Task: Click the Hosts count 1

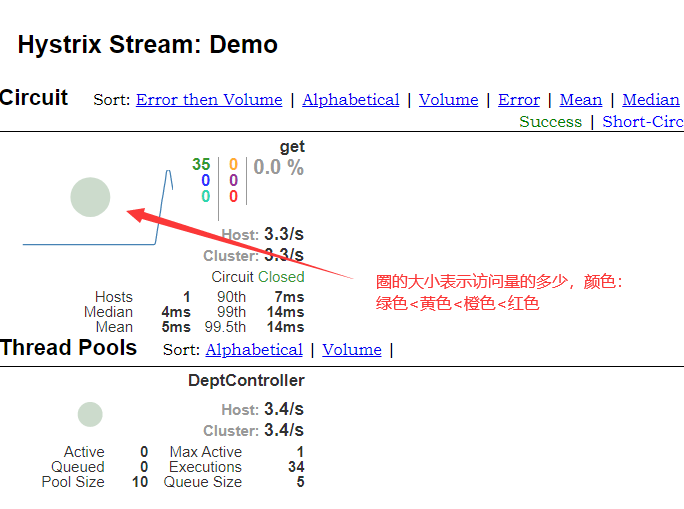Action: pyautogui.click(x=187, y=297)
